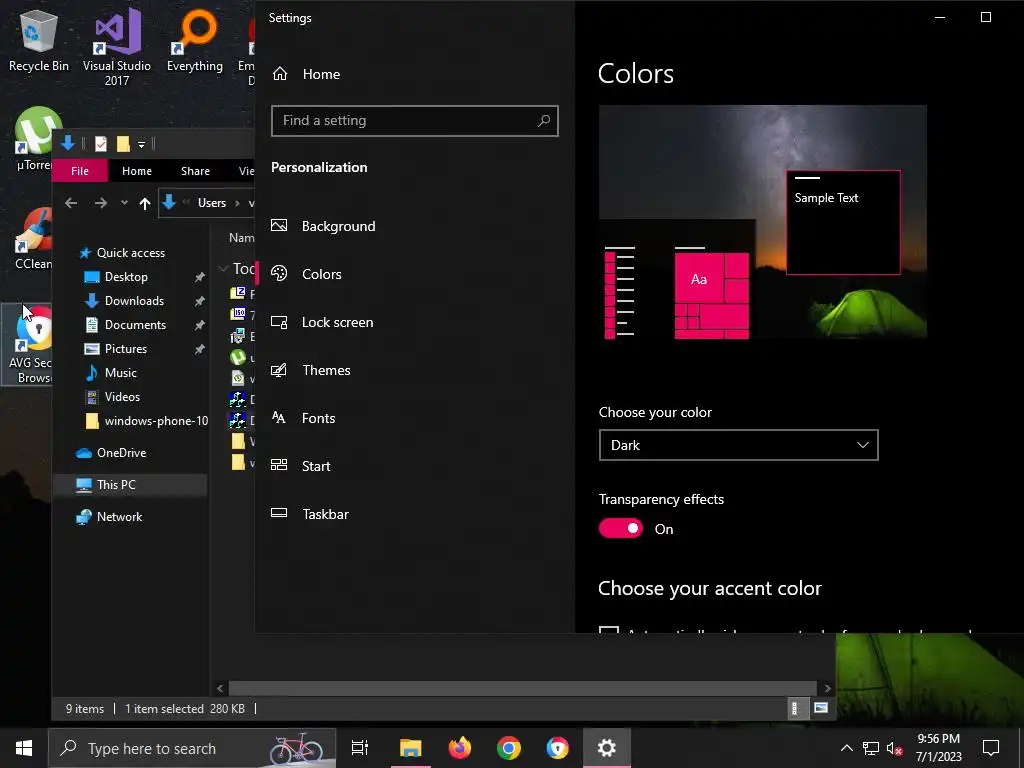The image size is (1024, 768).
Task: Click the network icon in system tray
Action: pos(871,748)
